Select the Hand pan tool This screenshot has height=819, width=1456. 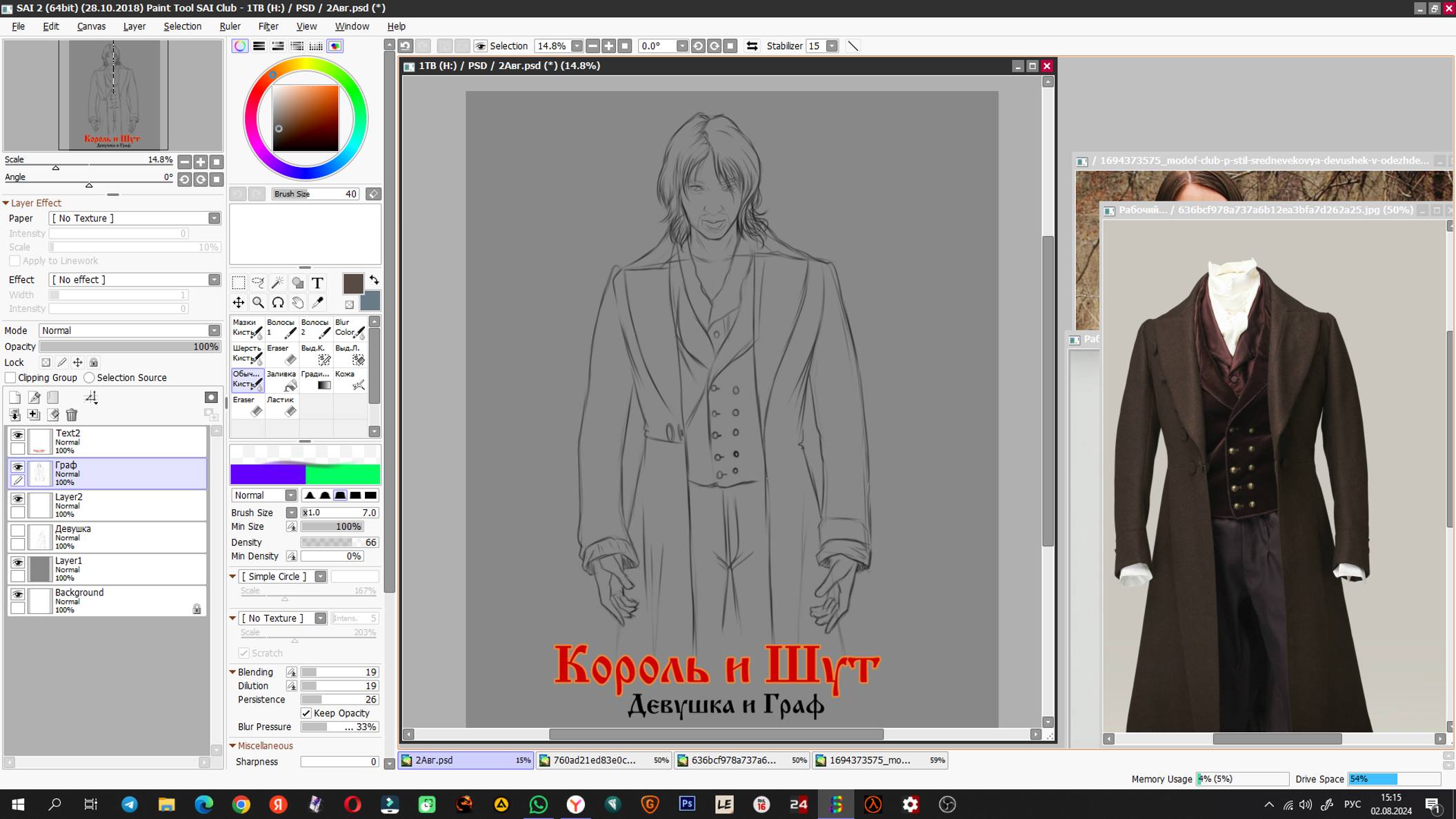click(x=297, y=302)
